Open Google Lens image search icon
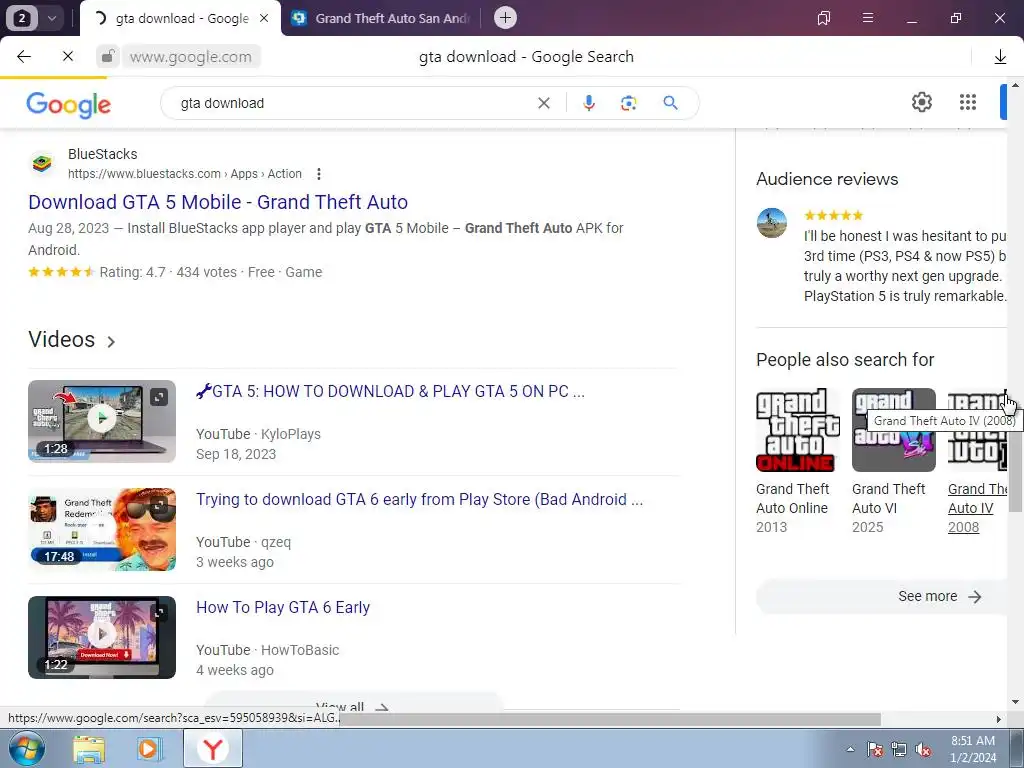The width and height of the screenshot is (1024, 768). 628,103
